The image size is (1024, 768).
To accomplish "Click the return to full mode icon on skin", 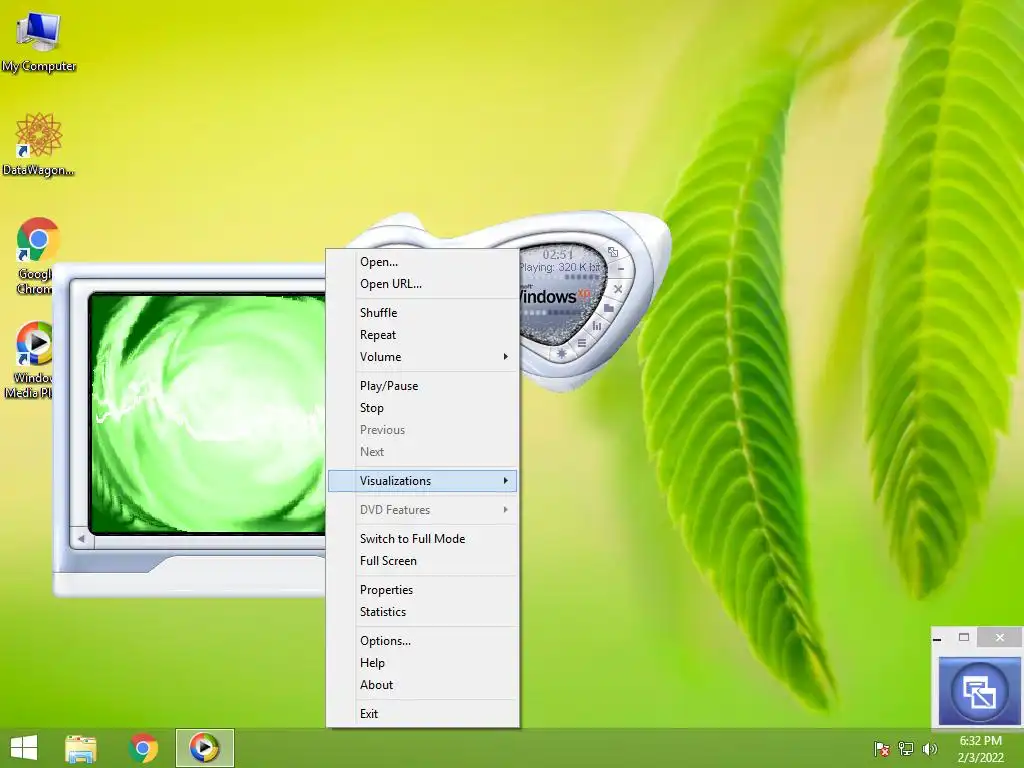I will click(613, 252).
